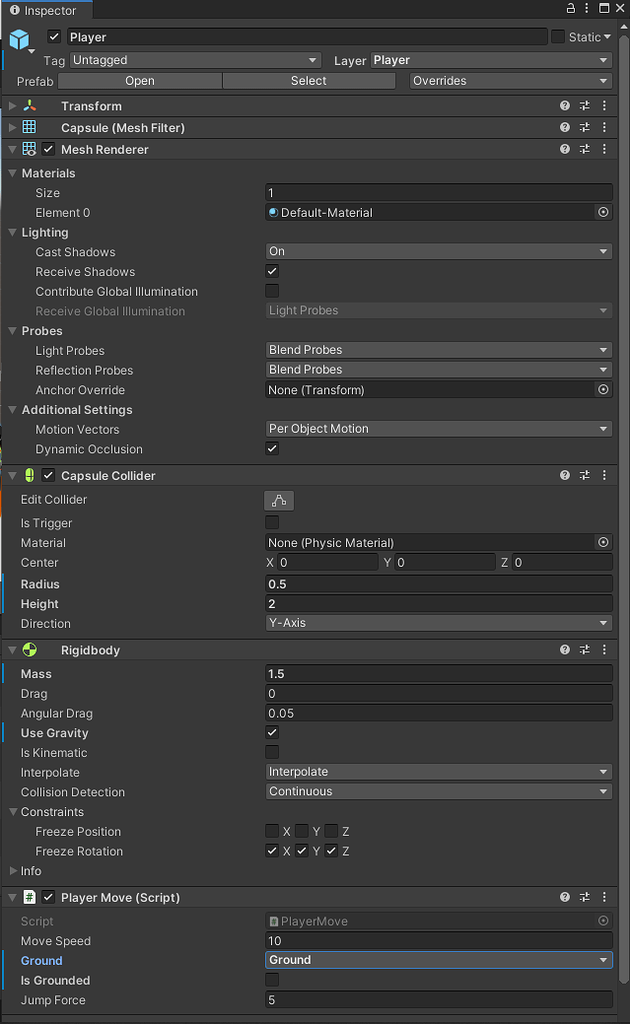Click the prefab Open button
Image resolution: width=630 pixels, height=1024 pixels.
(140, 81)
